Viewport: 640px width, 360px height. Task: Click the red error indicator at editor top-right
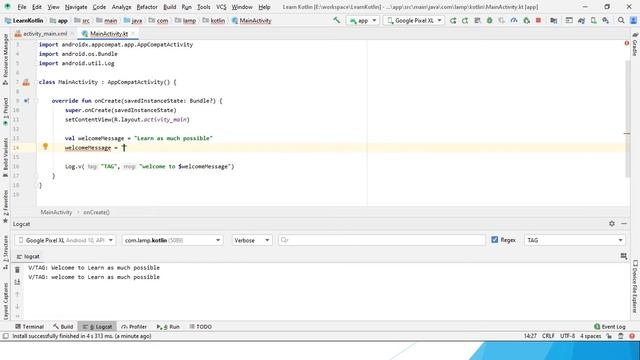pos(627,43)
